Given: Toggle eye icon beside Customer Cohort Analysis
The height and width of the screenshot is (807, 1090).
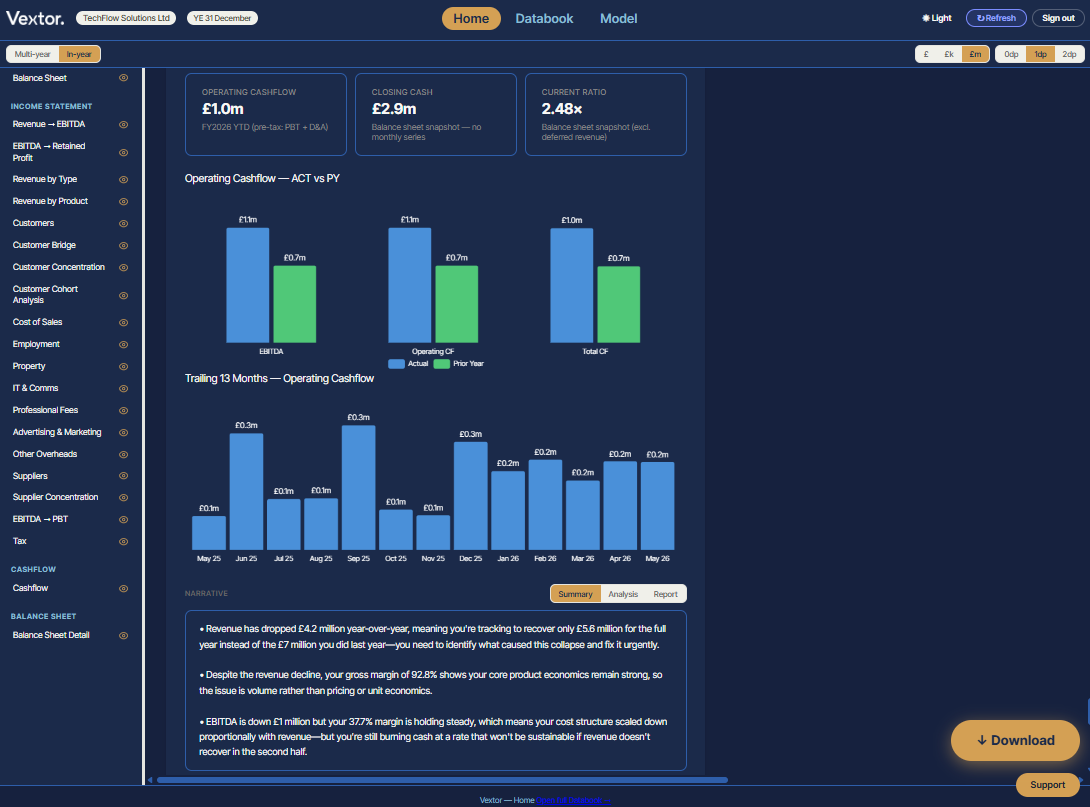Looking at the screenshot, I should tap(123, 295).
